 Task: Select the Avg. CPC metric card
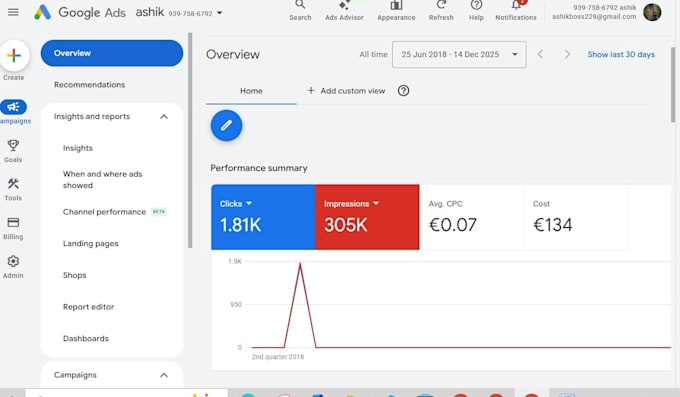[471, 217]
